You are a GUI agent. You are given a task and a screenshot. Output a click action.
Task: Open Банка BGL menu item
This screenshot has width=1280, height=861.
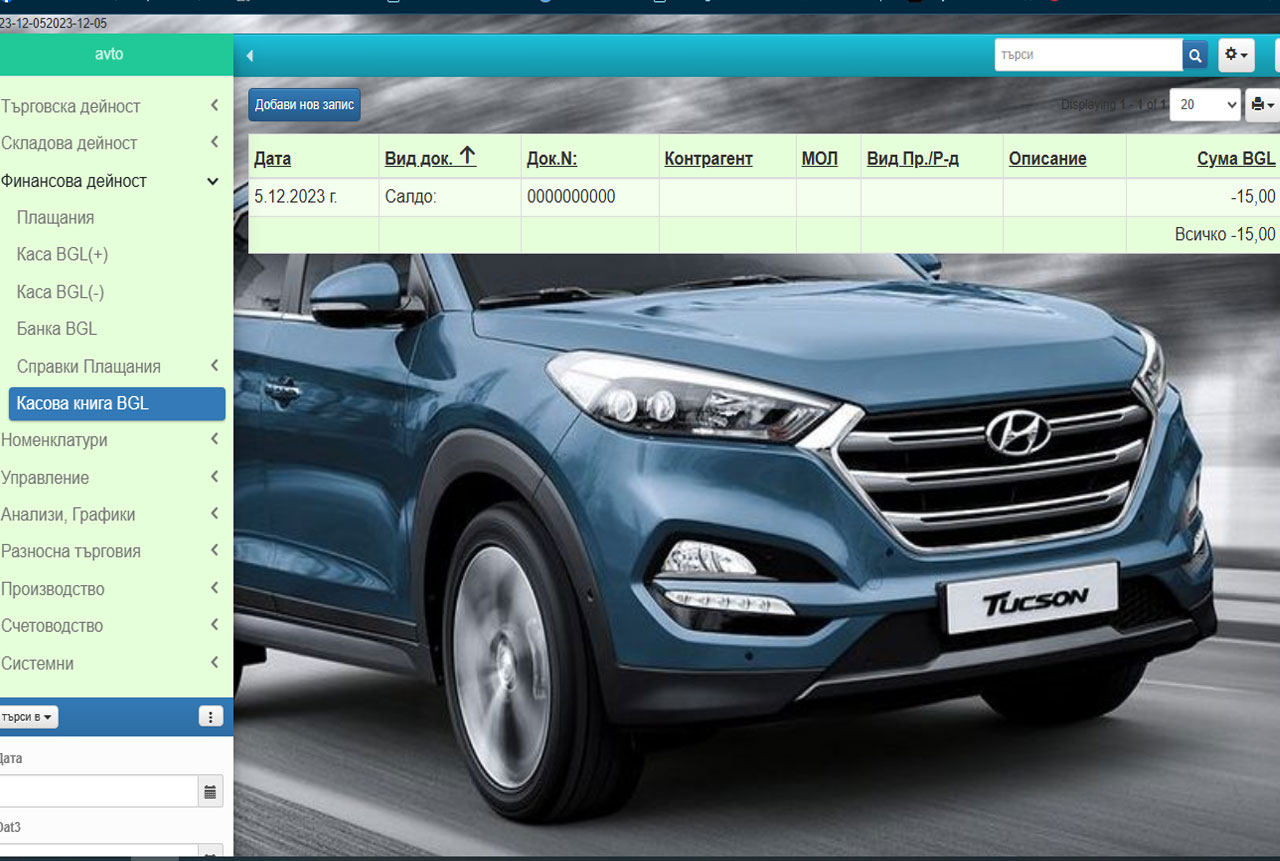tap(57, 329)
